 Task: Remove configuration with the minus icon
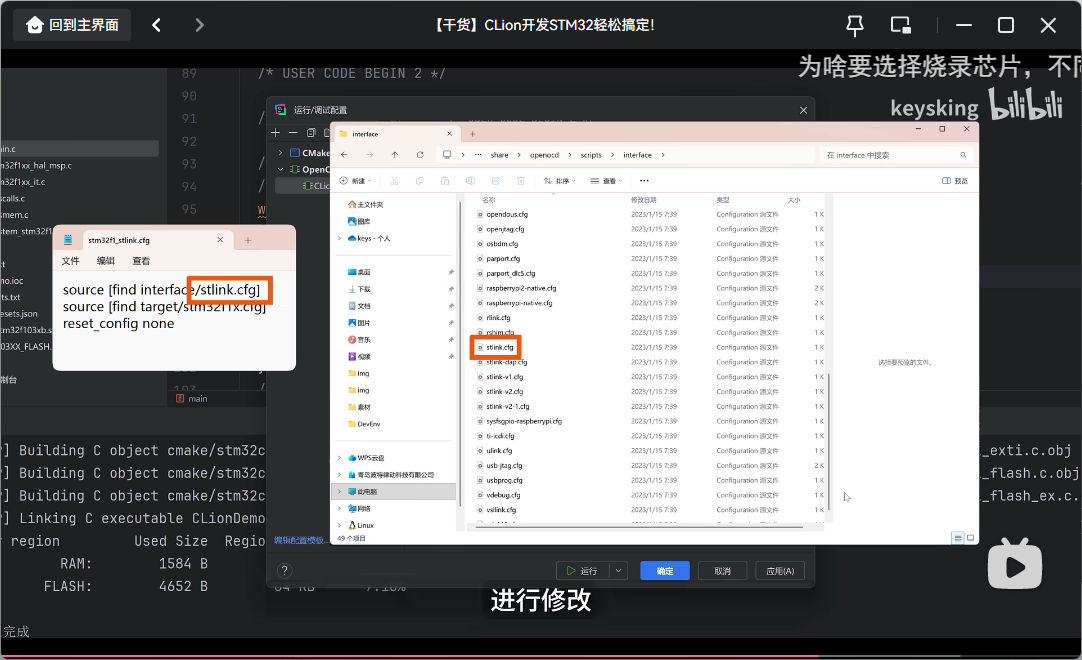click(x=293, y=133)
